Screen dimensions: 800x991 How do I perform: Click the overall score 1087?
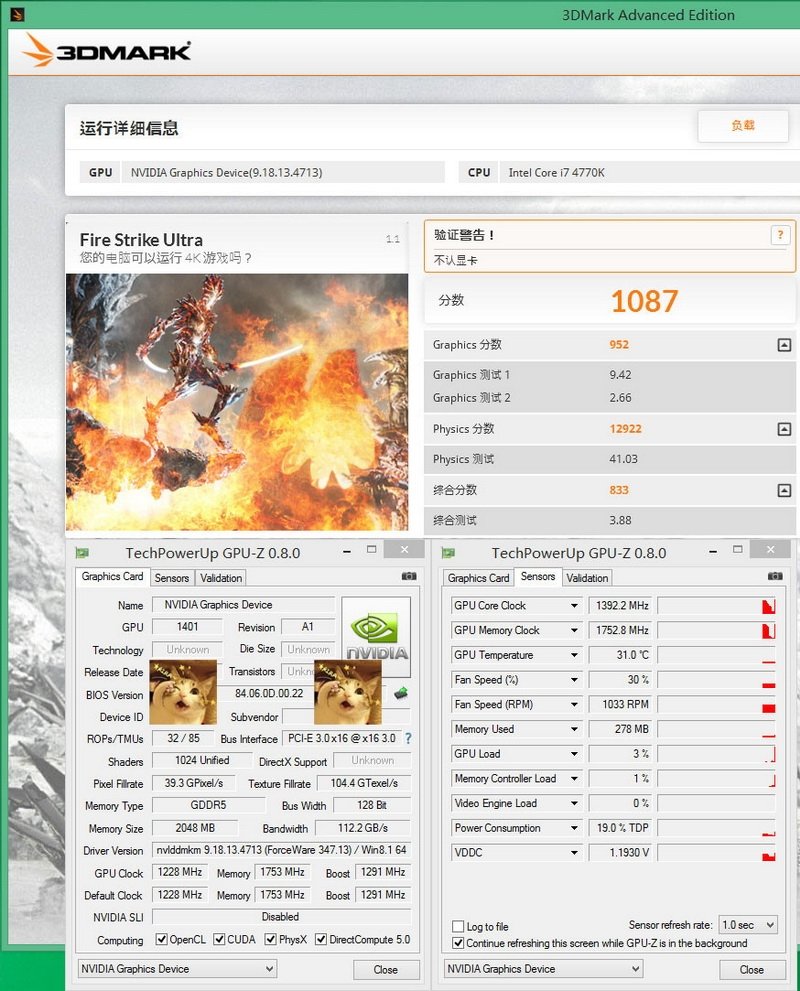point(644,301)
